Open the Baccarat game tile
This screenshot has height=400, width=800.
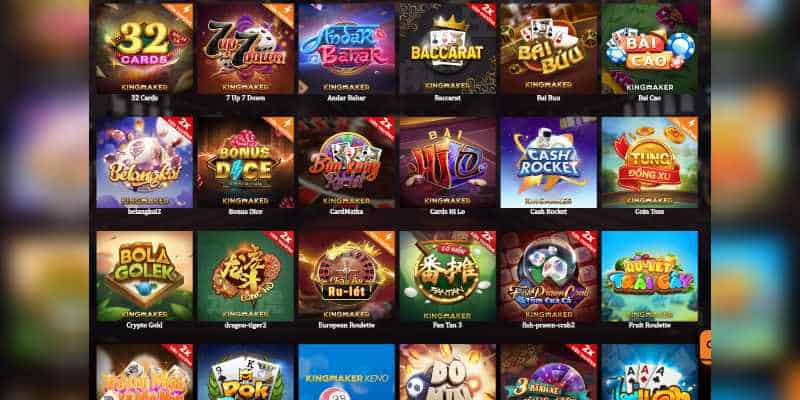pos(447,48)
